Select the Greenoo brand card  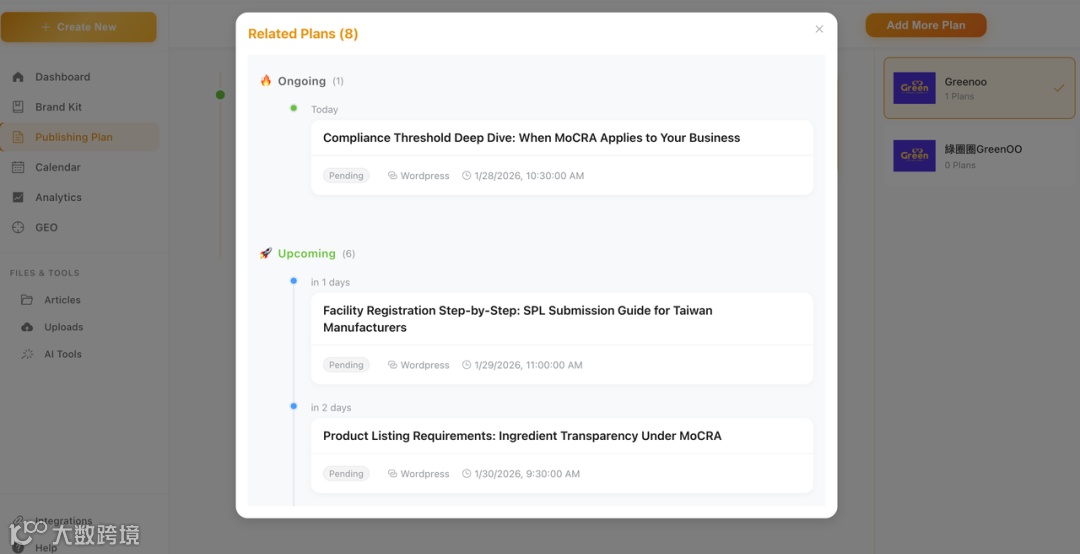(979, 88)
